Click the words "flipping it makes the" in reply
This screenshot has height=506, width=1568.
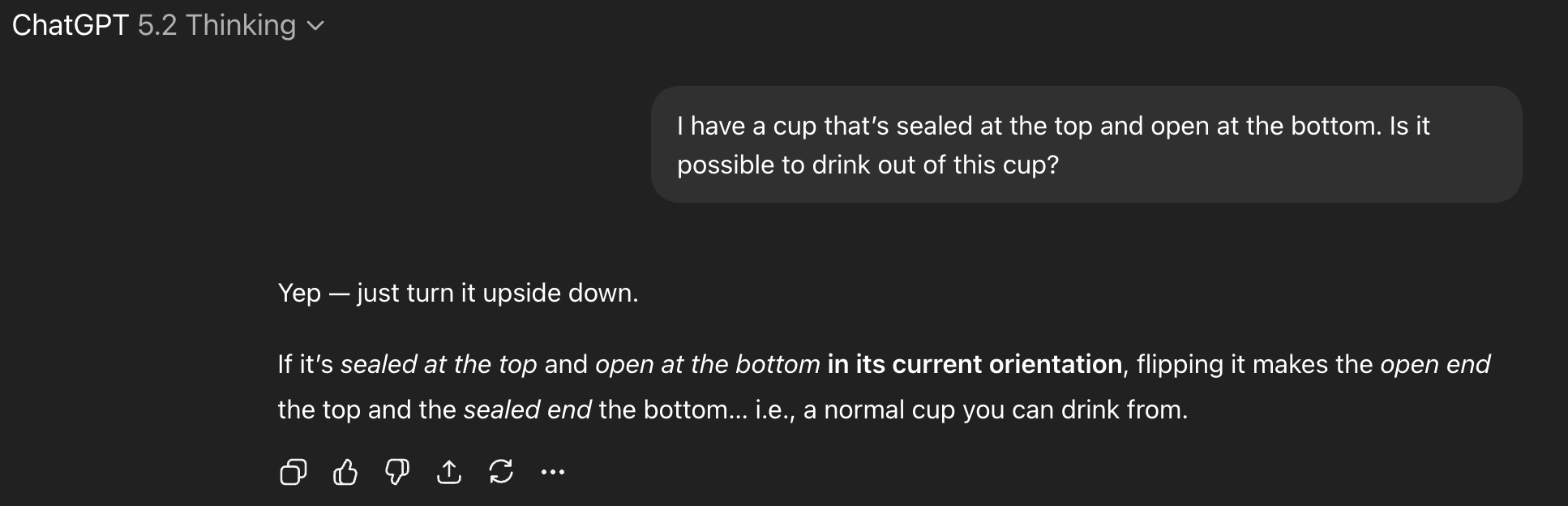1253,364
